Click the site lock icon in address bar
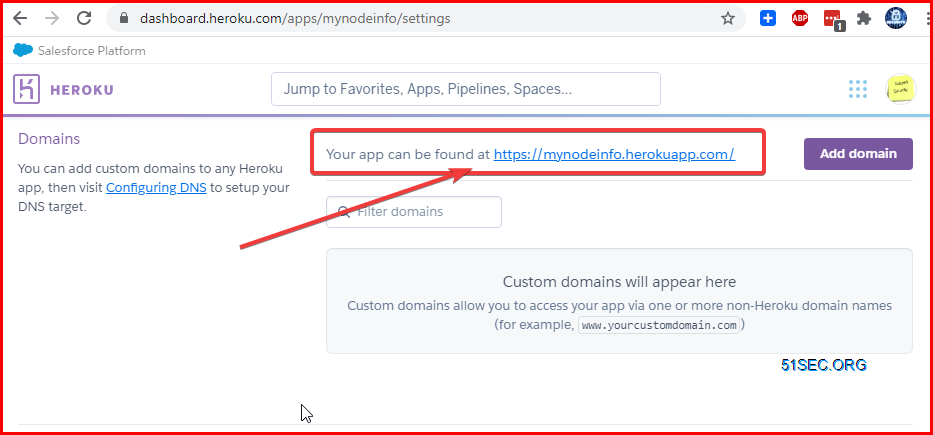The width and height of the screenshot is (933, 435). 124,18
